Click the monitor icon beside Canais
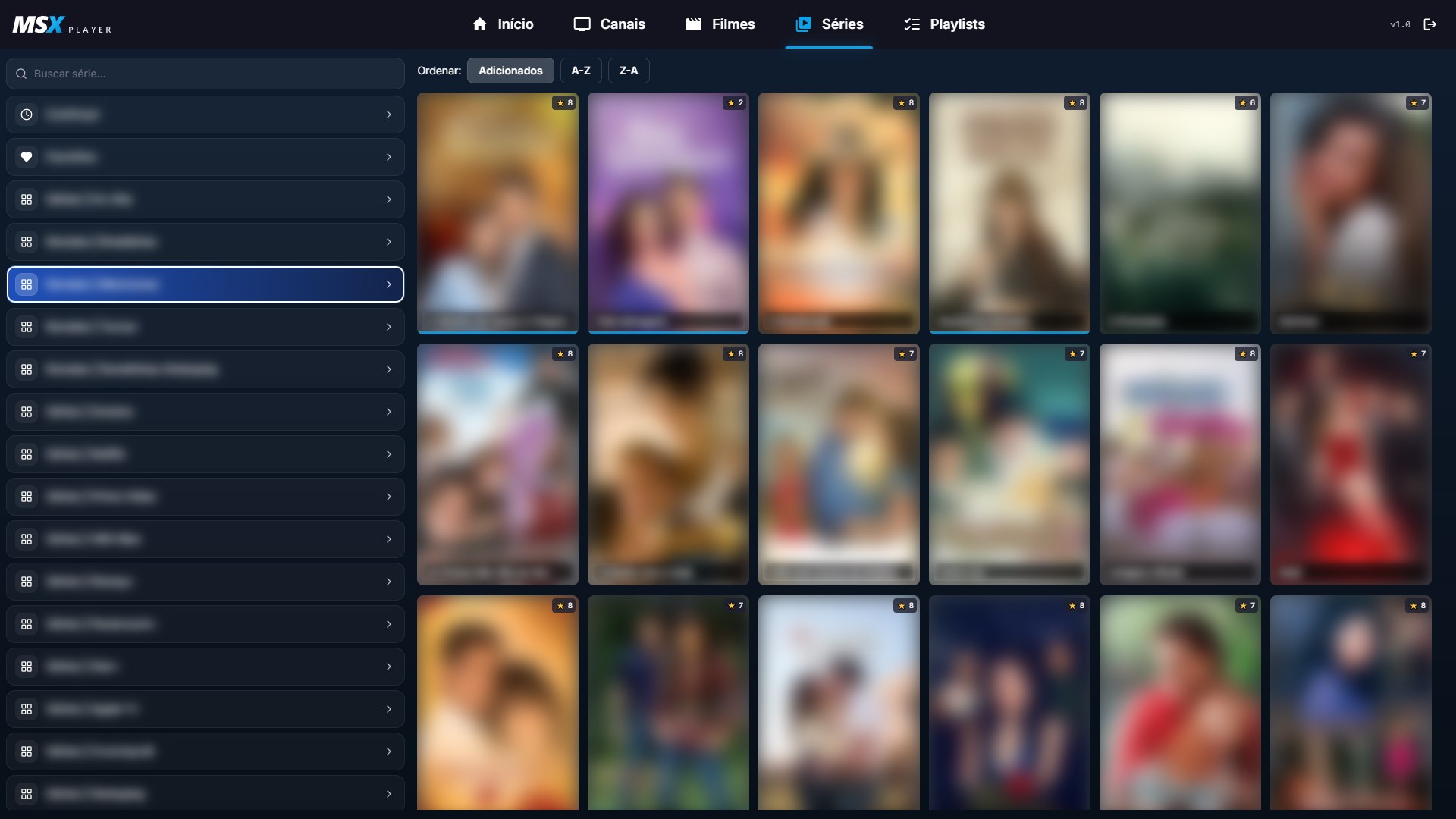Image resolution: width=1456 pixels, height=819 pixels. point(582,24)
